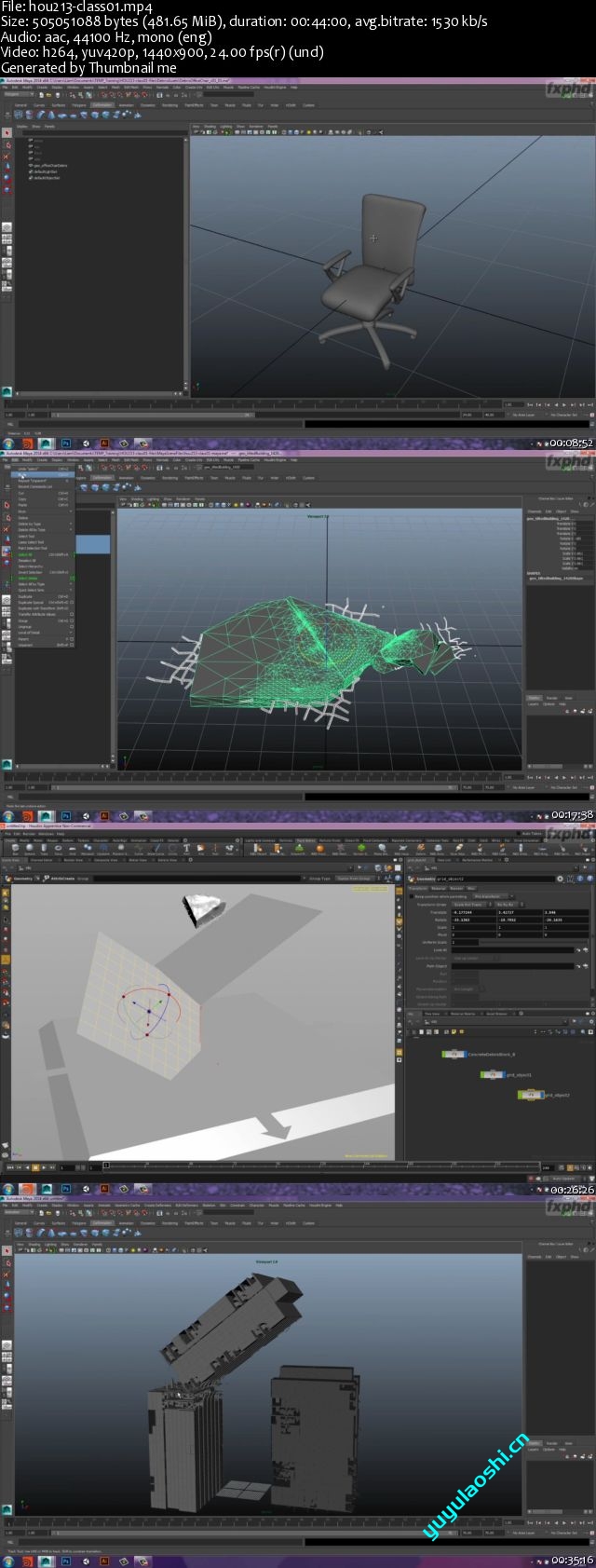Toggle Keep position when parenting checkbox

pyautogui.click(x=413, y=896)
